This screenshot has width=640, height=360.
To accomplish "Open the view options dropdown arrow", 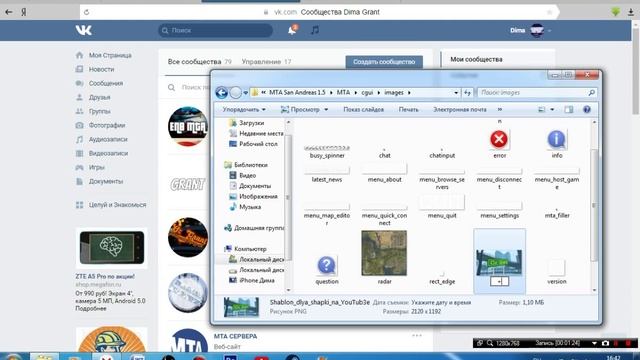I will point(552,109).
